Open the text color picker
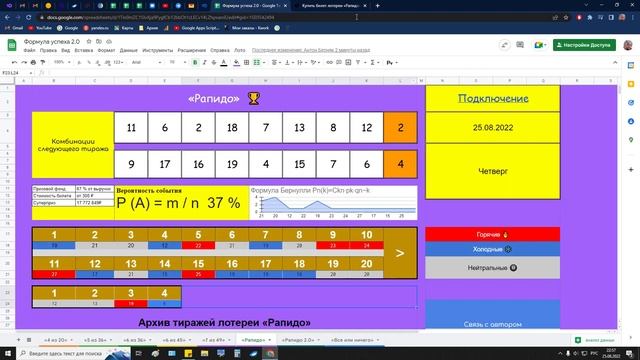640x360 pixels. click(224, 62)
